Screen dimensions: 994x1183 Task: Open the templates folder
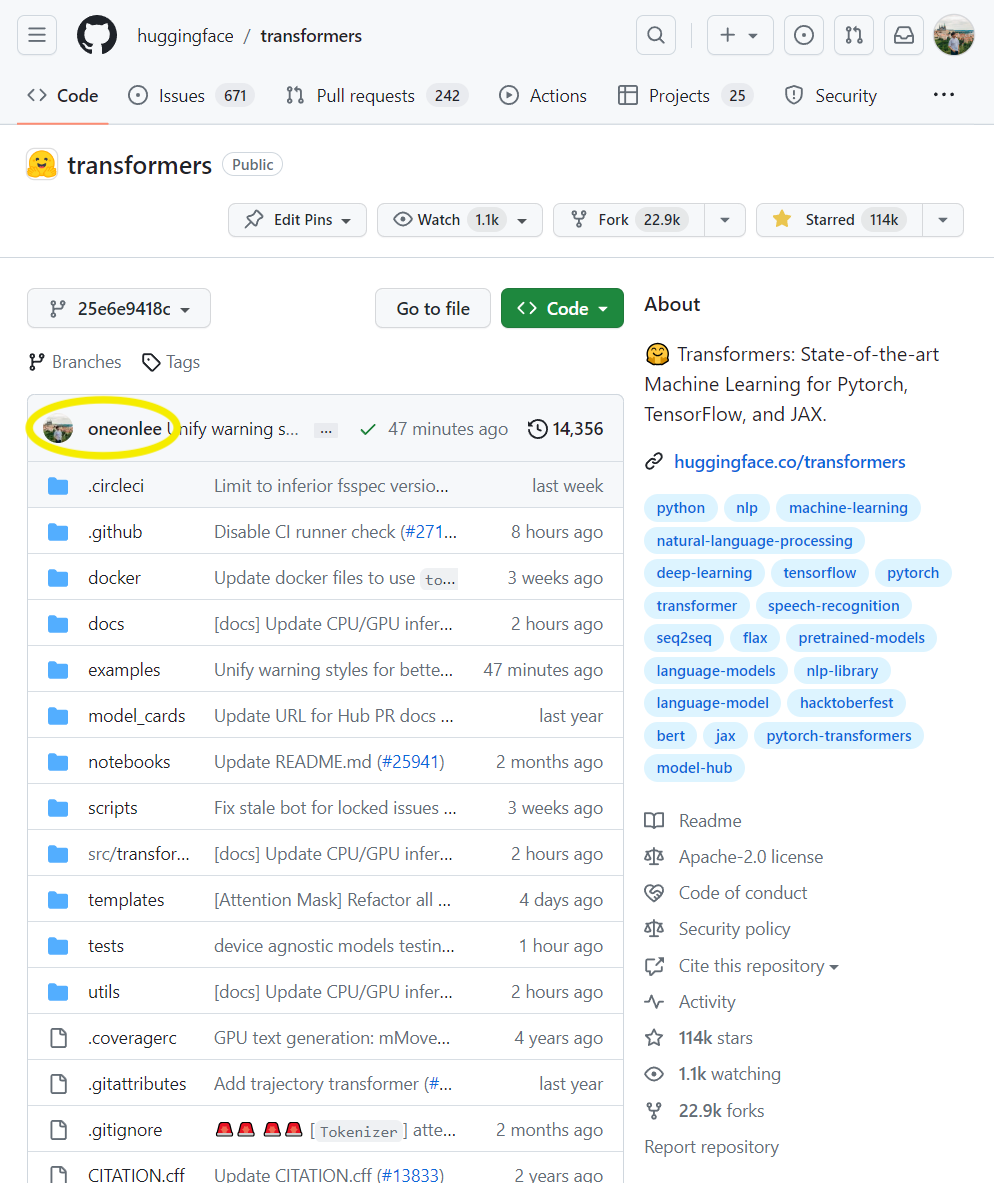pyautogui.click(x=126, y=900)
